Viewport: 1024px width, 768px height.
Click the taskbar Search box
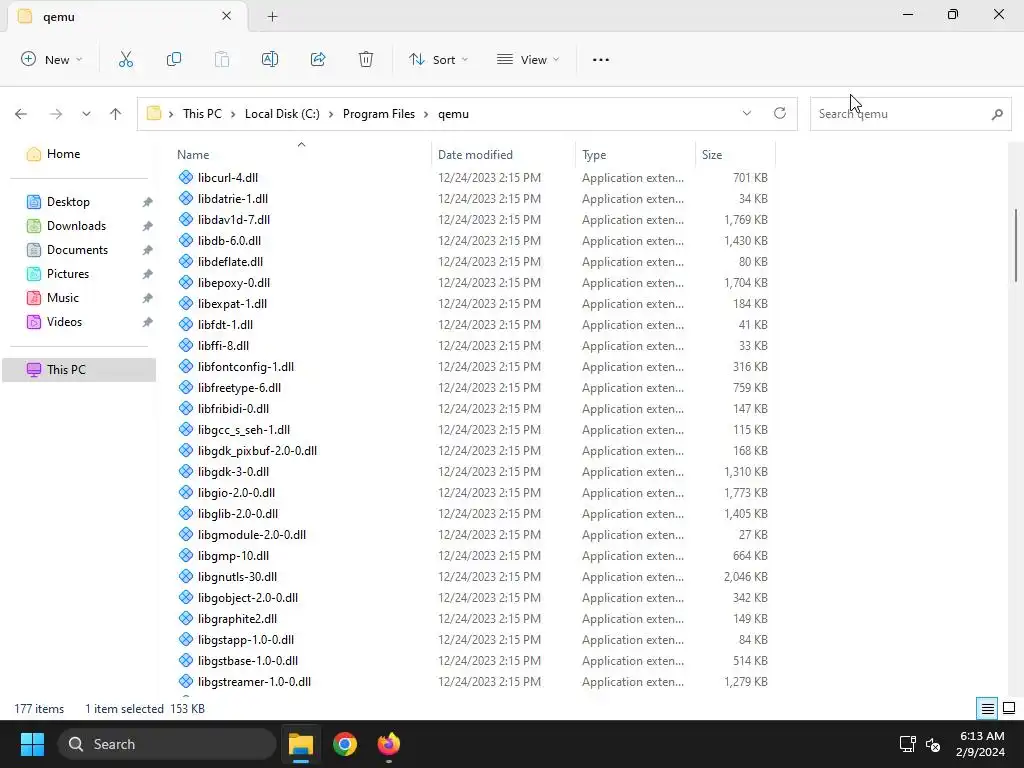click(167, 744)
